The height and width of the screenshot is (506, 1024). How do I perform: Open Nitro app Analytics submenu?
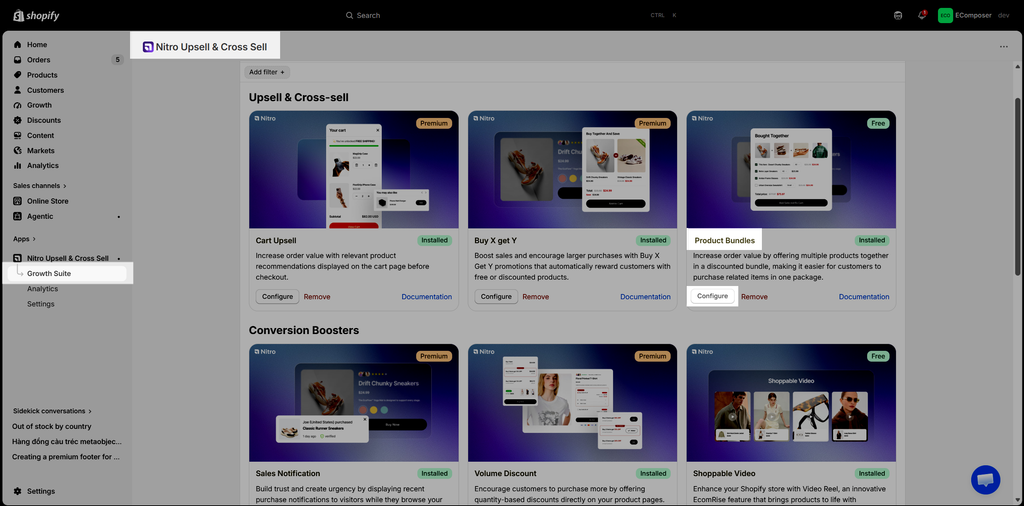42,289
